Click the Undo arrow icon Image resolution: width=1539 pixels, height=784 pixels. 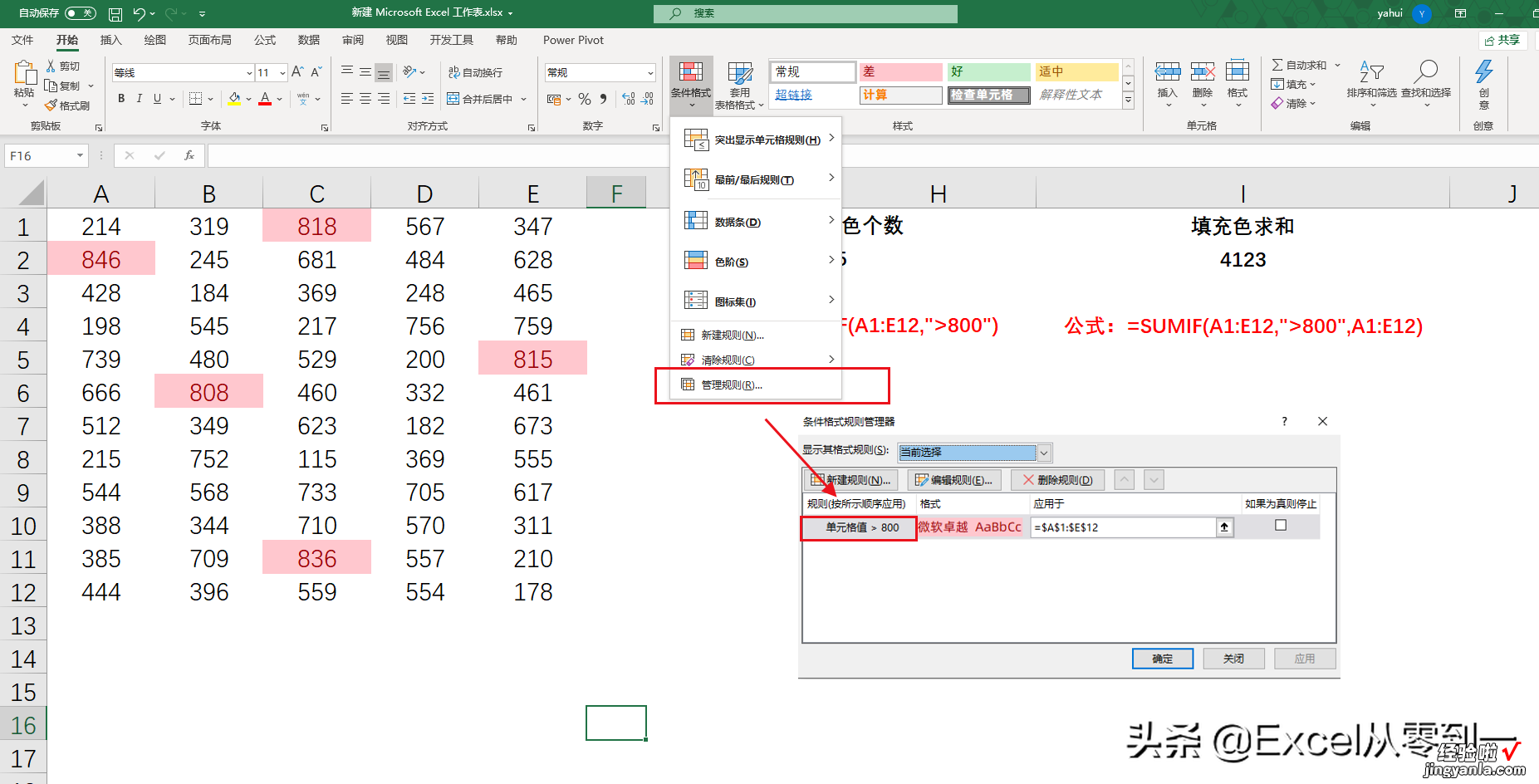point(139,13)
